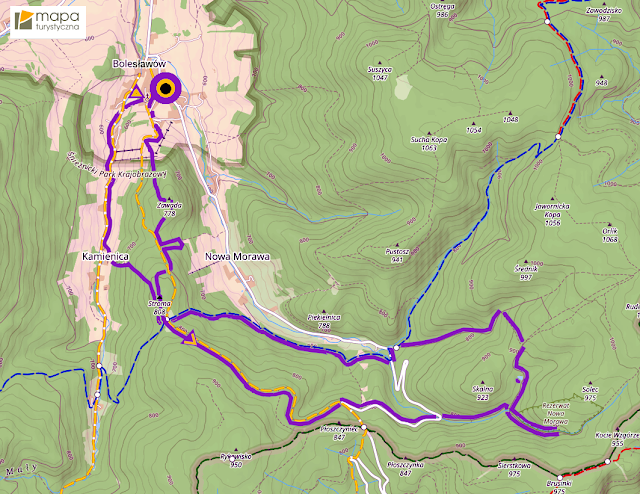The image size is (640, 494).
Task: Select the Stroma 808 peak marker
Action: pyautogui.click(x=160, y=297)
